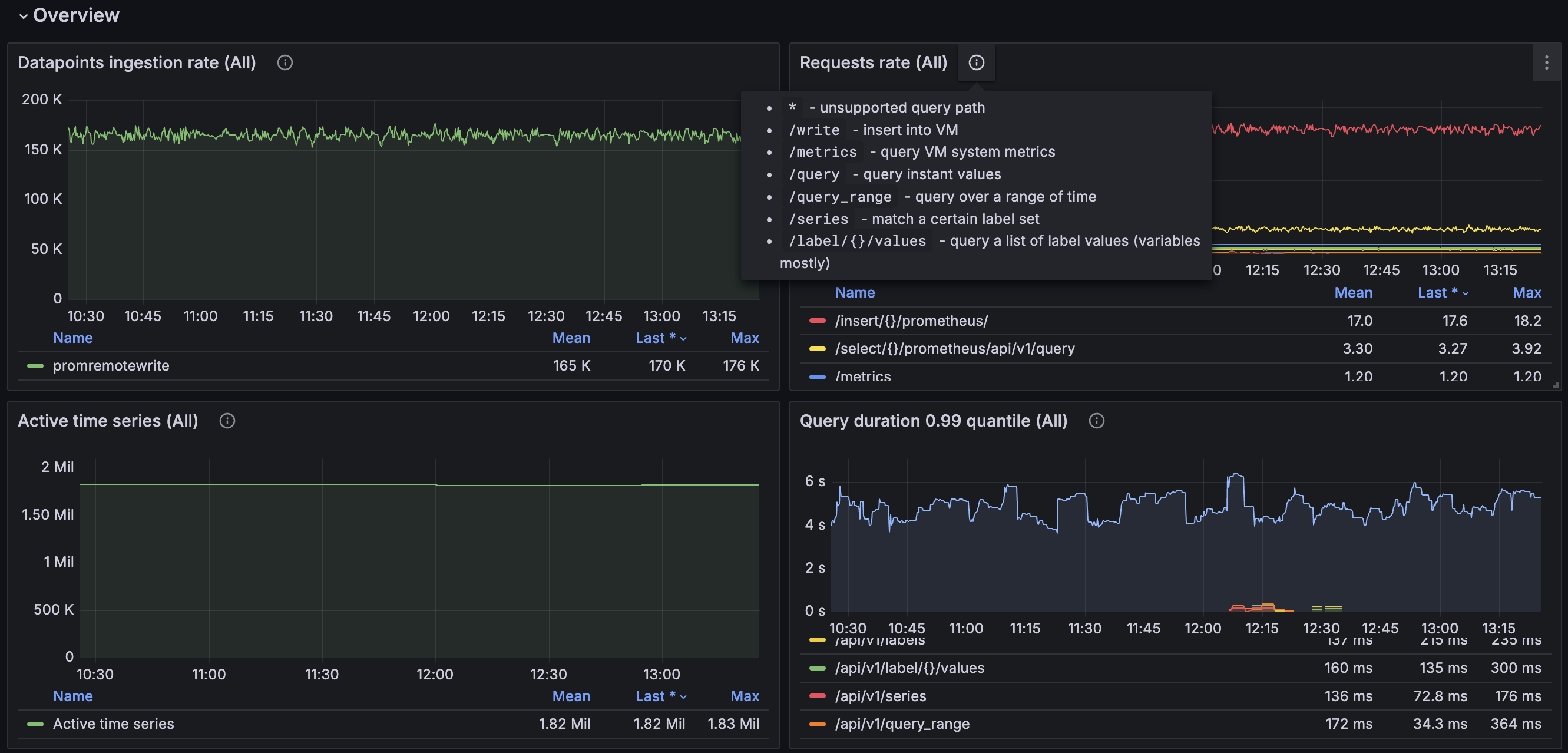Image resolution: width=1568 pixels, height=753 pixels.
Task: Sort Active time series legend by Last
Action: point(656,696)
